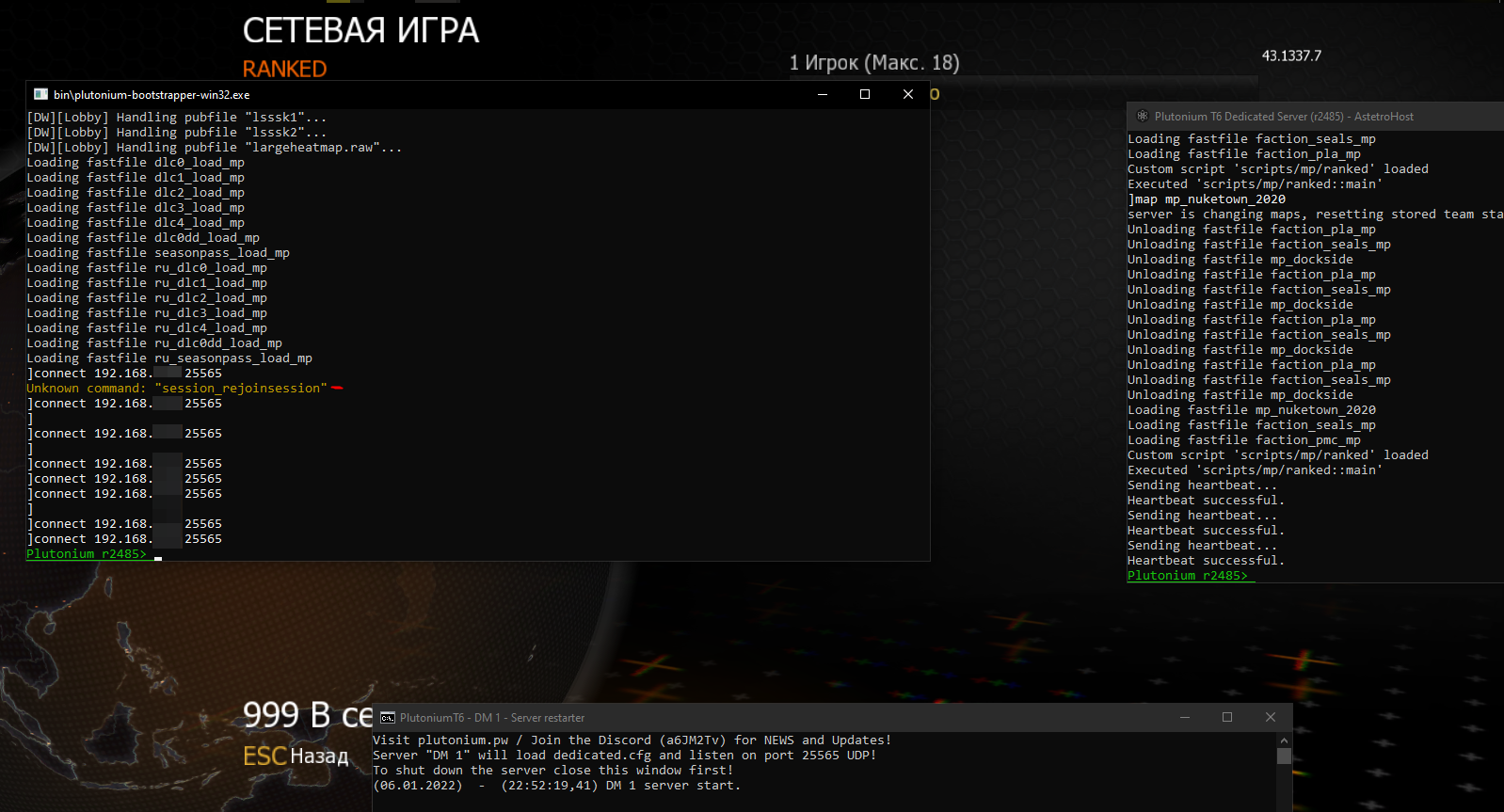Click 'Handling pubfile lsssk1' line in bootstrapper console
Screen dimensions: 1504x812
(177, 118)
